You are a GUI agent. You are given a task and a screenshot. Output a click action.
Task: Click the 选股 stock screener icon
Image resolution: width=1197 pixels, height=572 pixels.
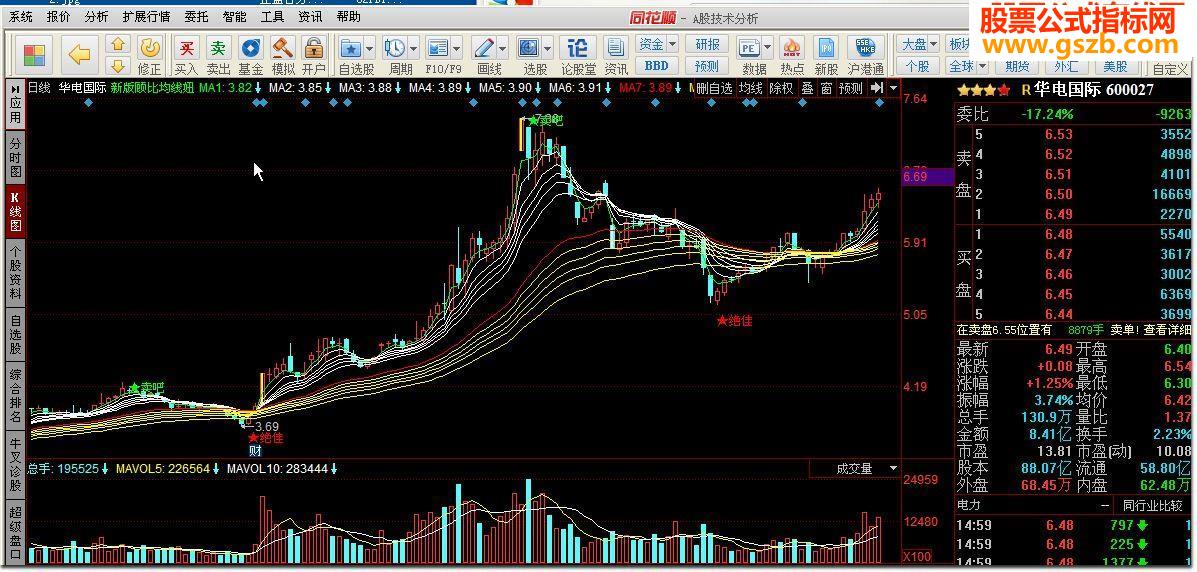(x=530, y=48)
